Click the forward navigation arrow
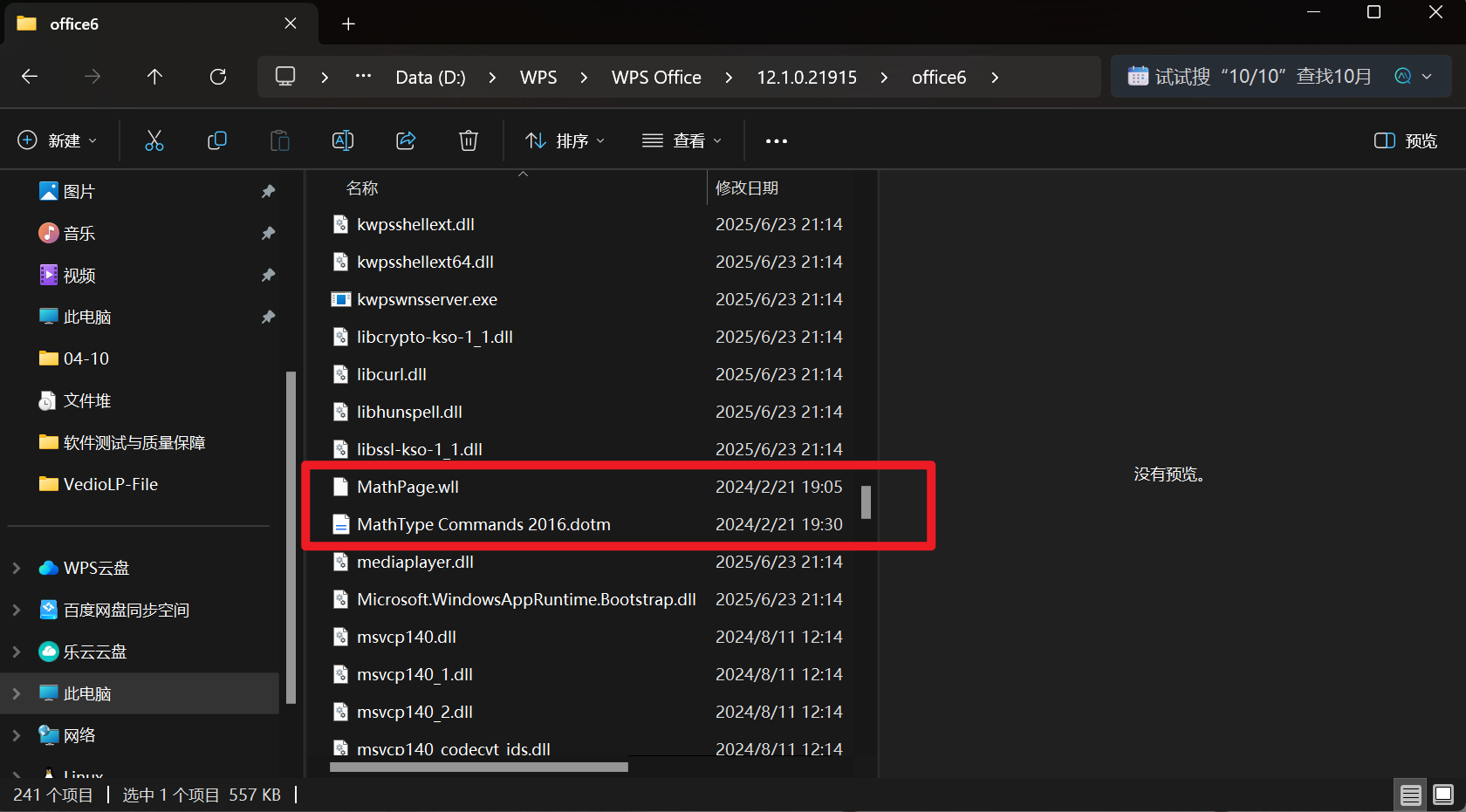Screen dimensions: 1466x812 (92, 77)
